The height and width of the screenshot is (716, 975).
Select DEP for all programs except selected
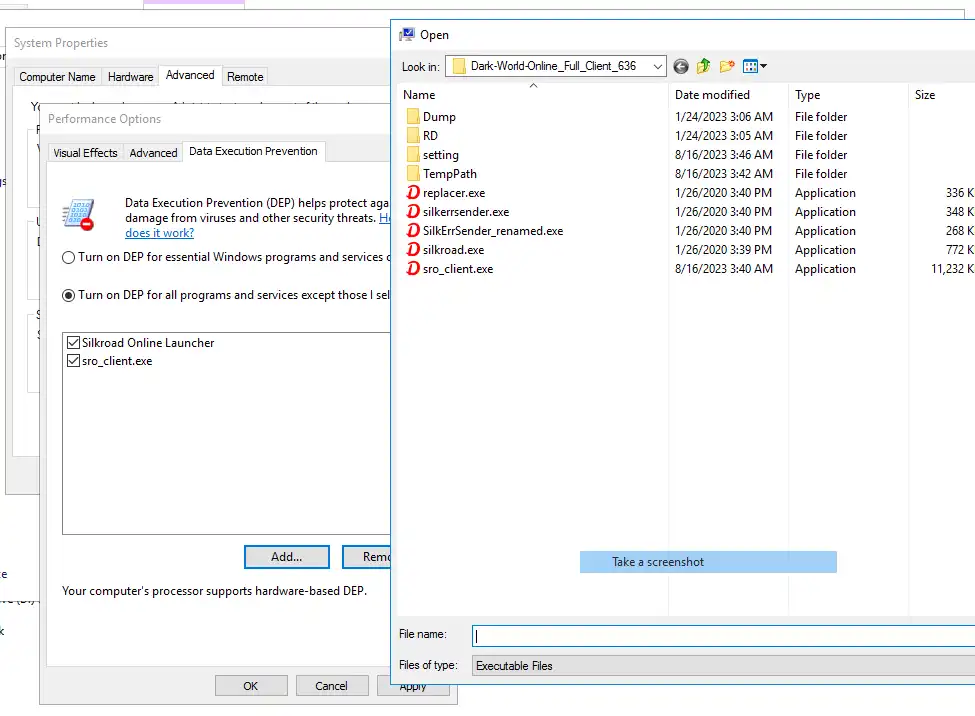point(68,295)
